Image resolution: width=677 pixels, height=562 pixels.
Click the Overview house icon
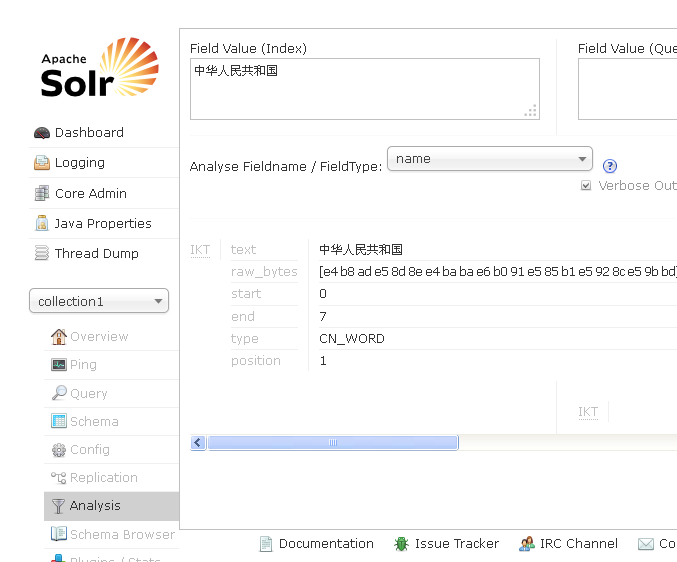pyautogui.click(x=59, y=337)
